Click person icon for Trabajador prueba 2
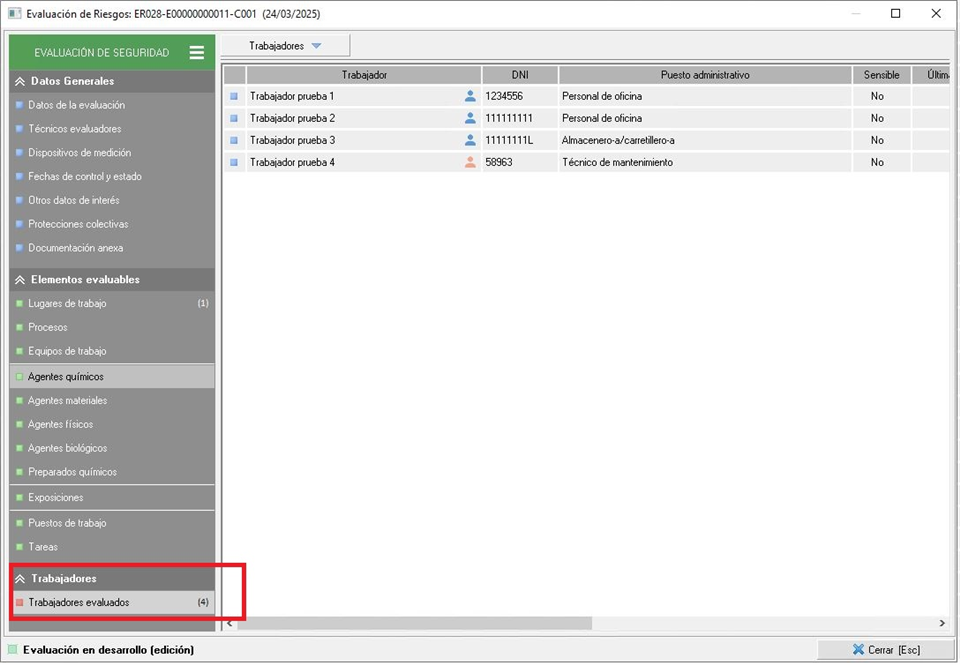 pos(470,118)
